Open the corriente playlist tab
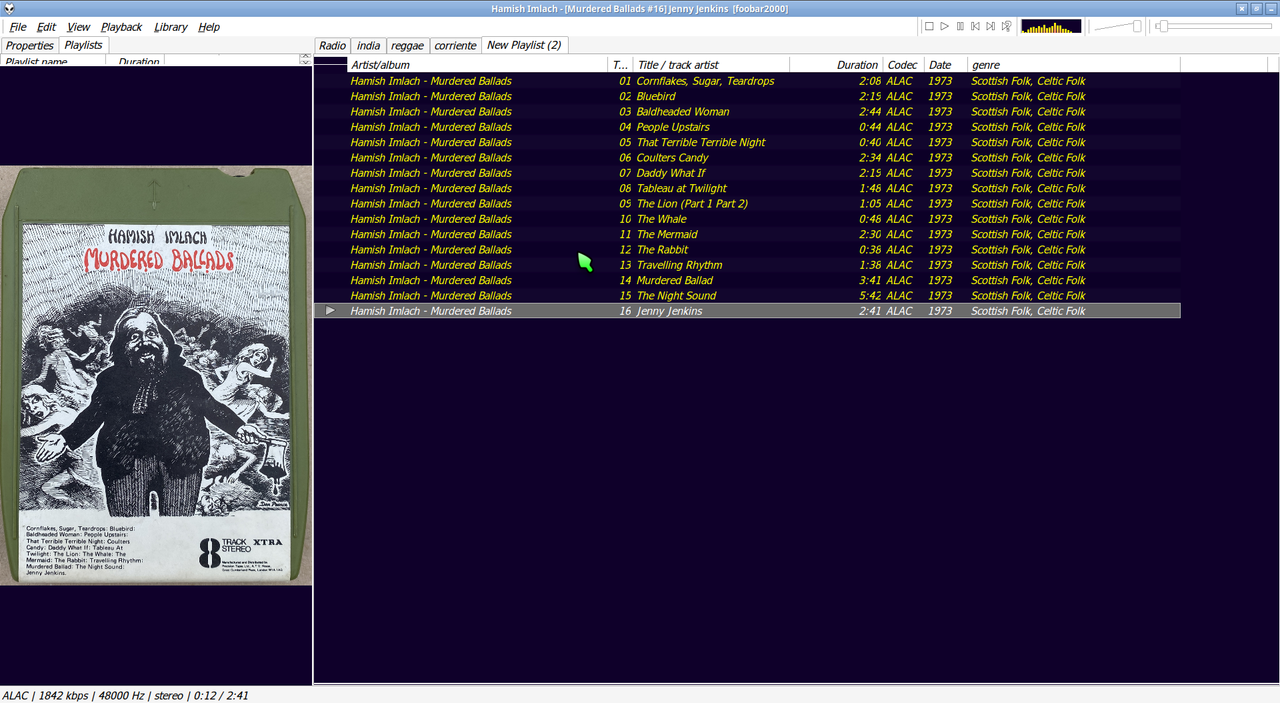This screenshot has width=1280, height=703. click(455, 45)
